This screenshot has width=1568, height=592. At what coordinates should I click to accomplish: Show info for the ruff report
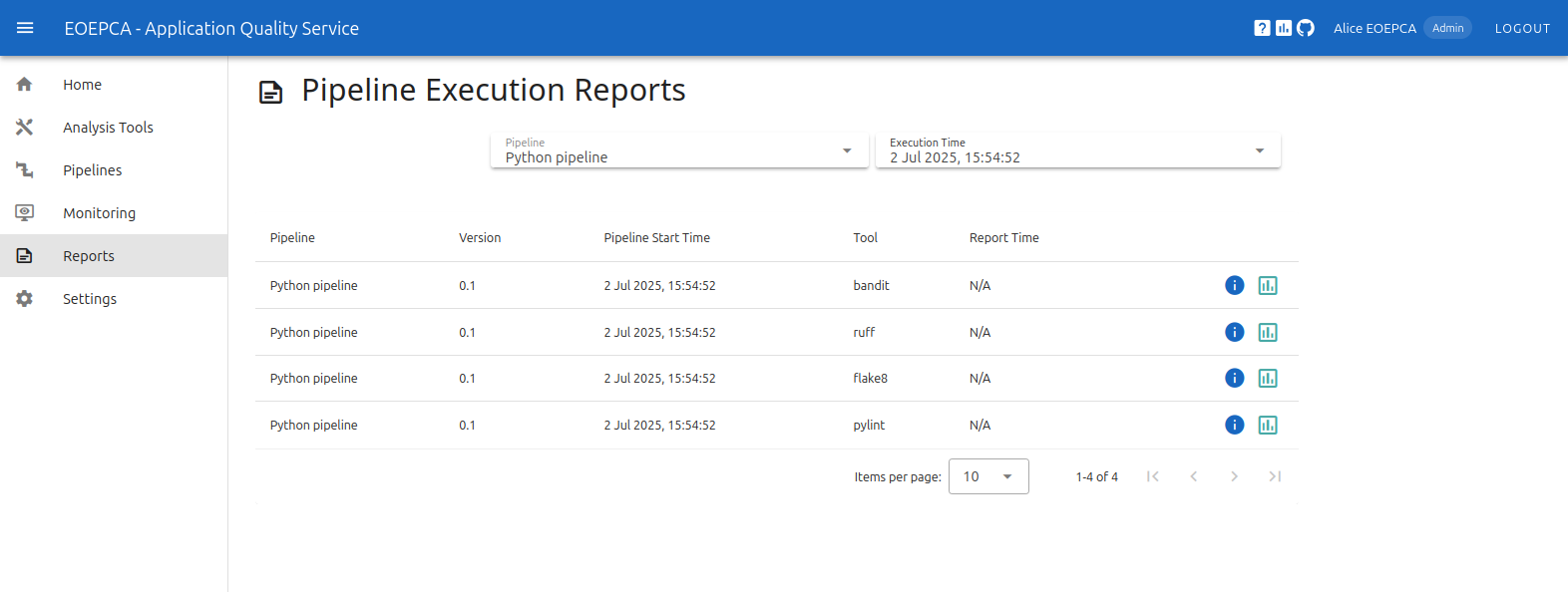(x=1235, y=332)
